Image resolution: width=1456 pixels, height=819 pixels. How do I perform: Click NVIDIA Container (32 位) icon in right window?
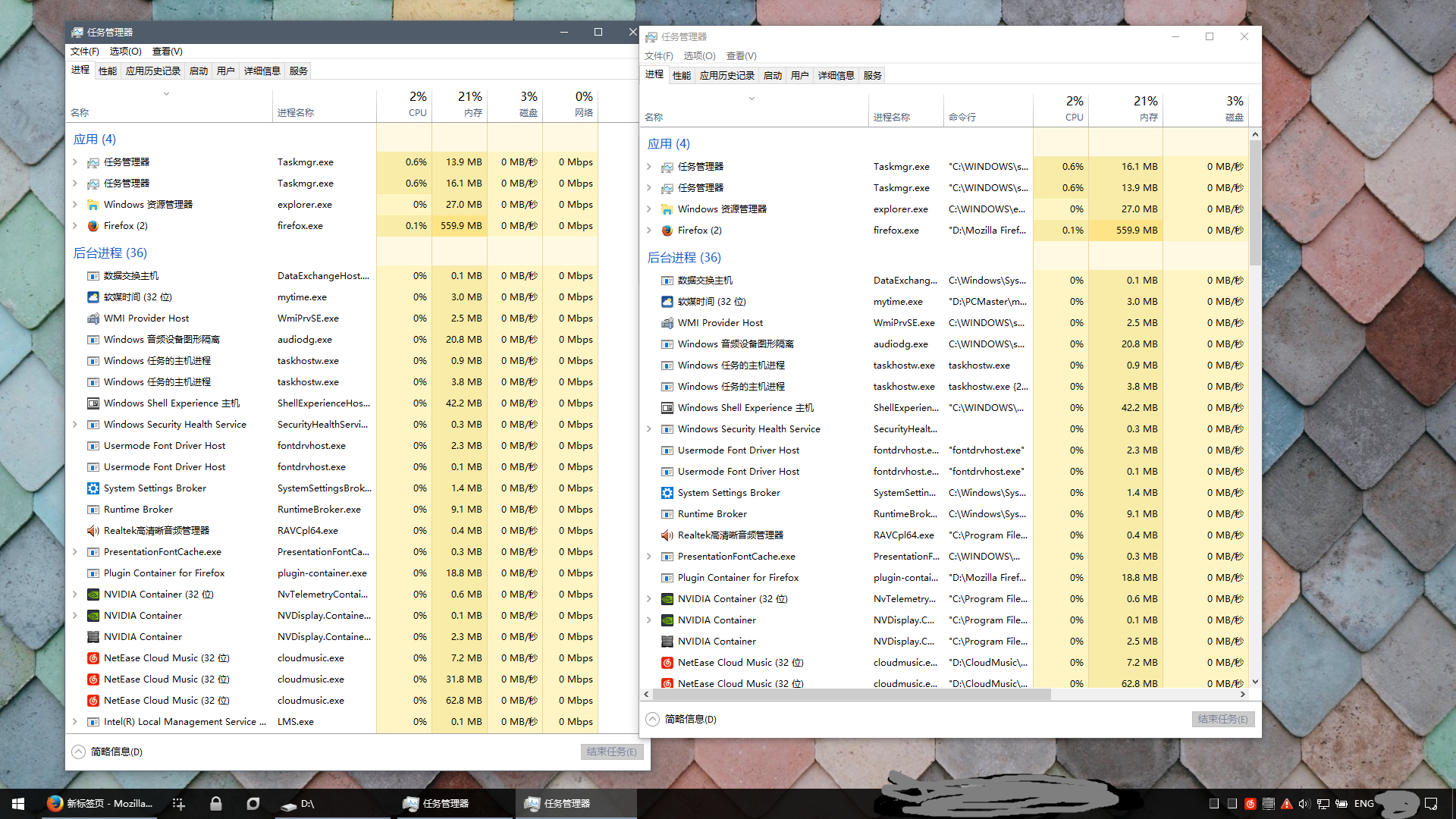[667, 599]
